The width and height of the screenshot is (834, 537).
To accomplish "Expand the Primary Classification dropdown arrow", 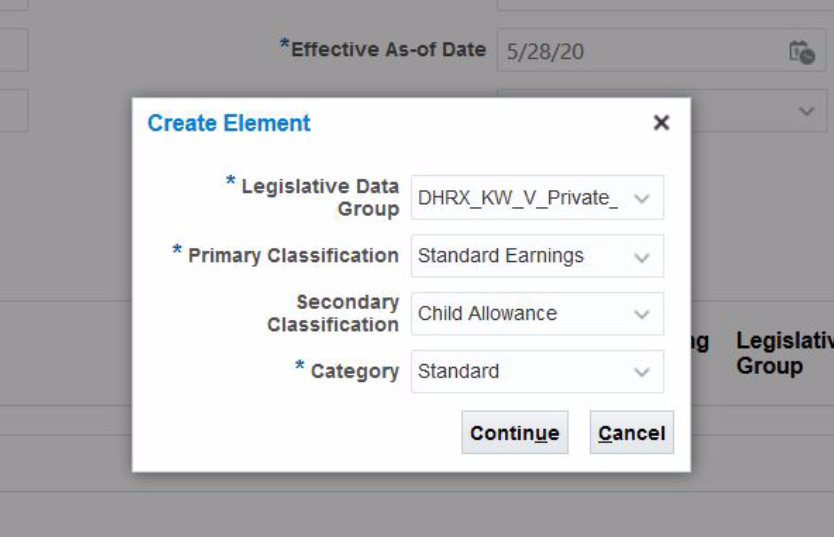I will pyautogui.click(x=642, y=256).
